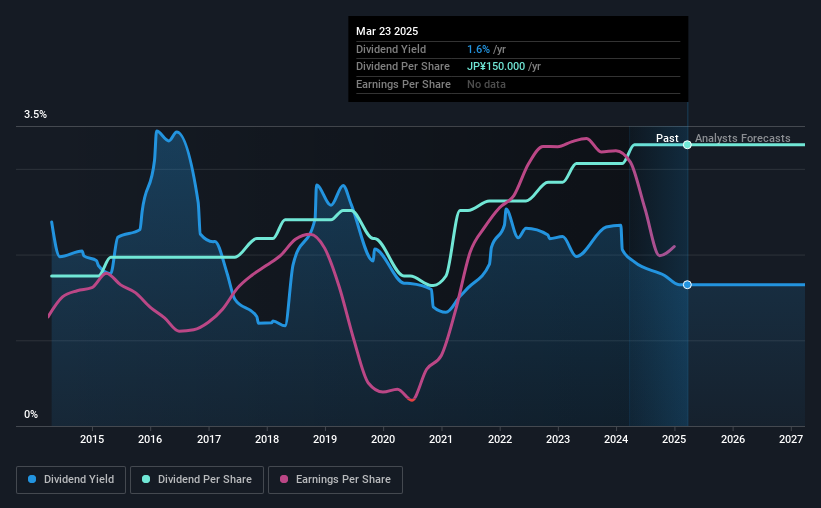Click the 2027 x-axis label

point(791,439)
